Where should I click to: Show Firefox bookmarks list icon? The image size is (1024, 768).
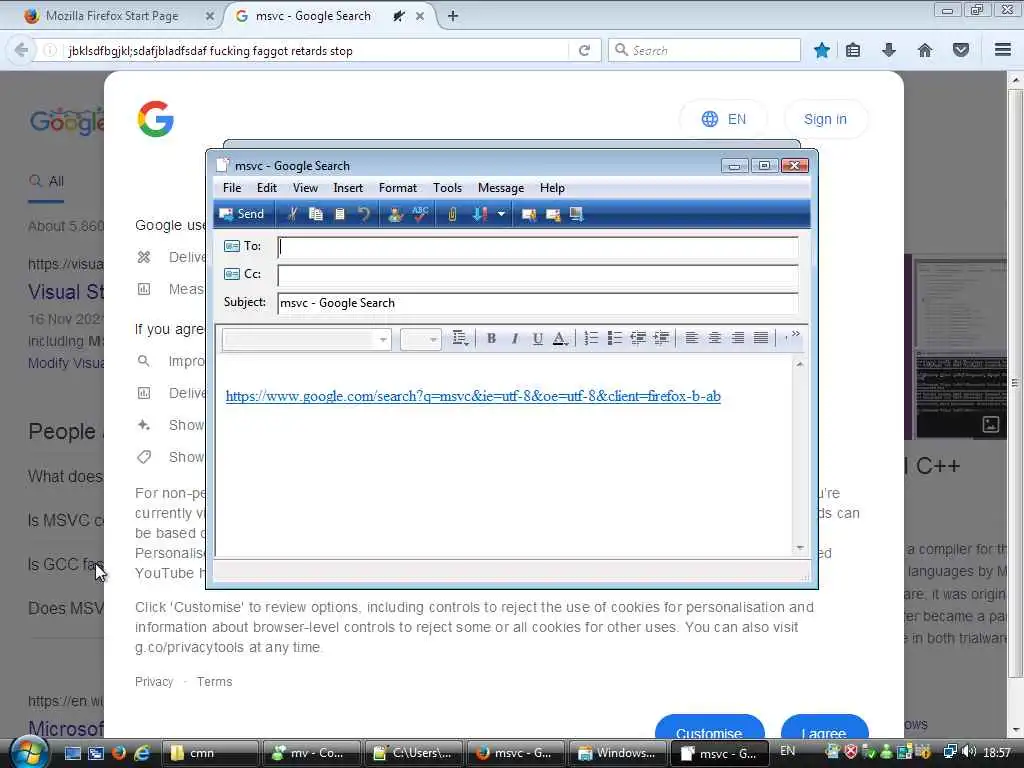(853, 50)
